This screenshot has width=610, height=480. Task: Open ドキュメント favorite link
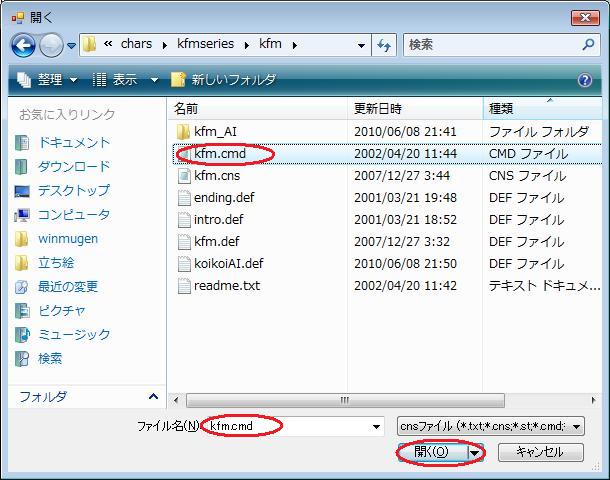pyautogui.click(x=74, y=143)
